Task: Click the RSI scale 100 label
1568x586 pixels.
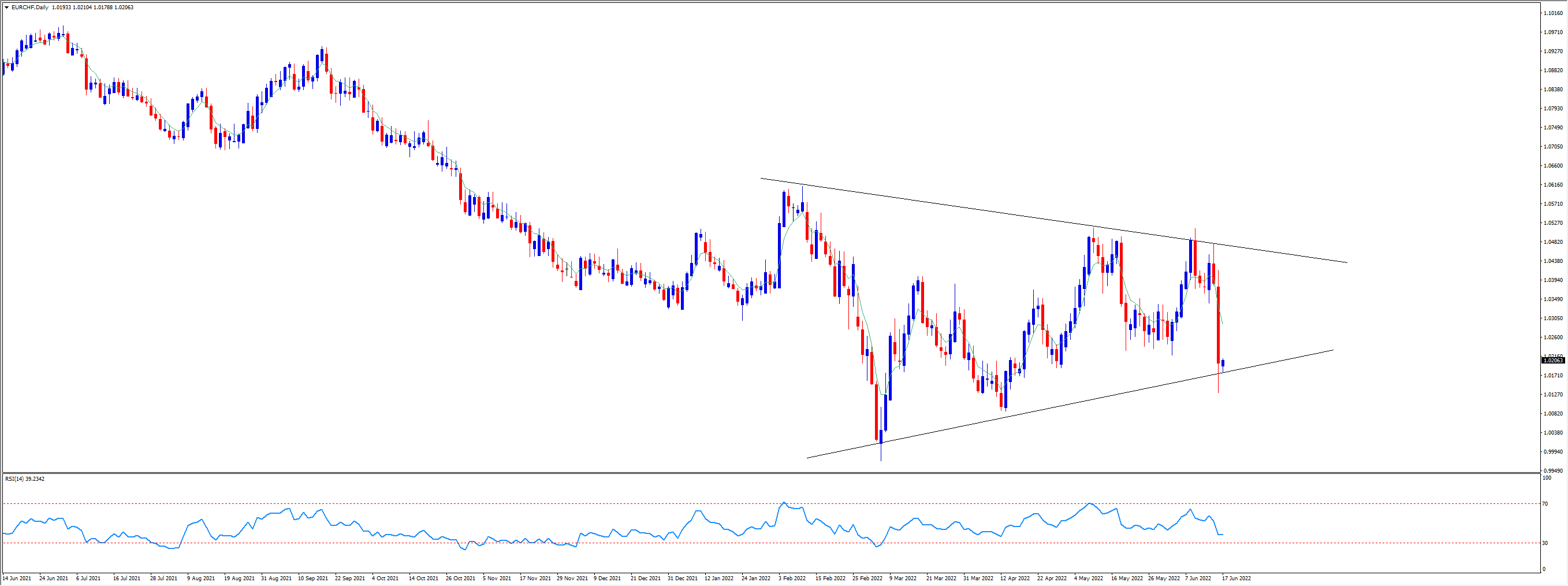Action: coord(1546,478)
